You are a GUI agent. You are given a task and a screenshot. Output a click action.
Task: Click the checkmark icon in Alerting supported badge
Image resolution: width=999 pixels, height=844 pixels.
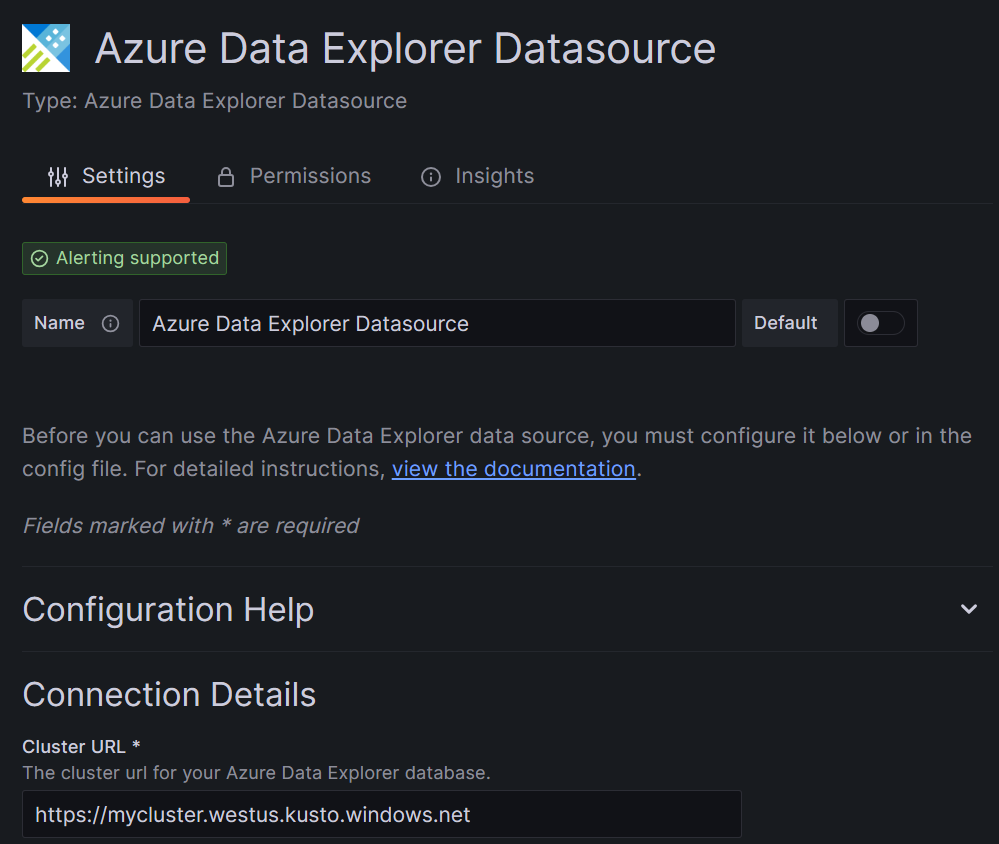coord(39,258)
